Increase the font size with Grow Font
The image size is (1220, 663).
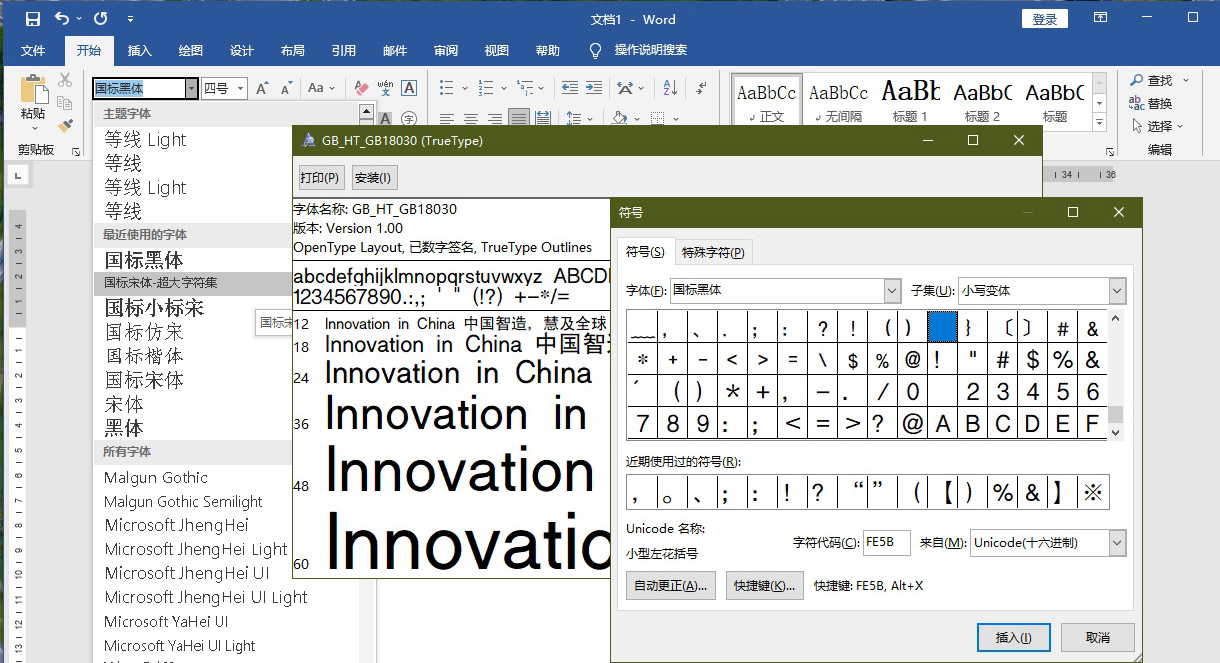[262, 89]
